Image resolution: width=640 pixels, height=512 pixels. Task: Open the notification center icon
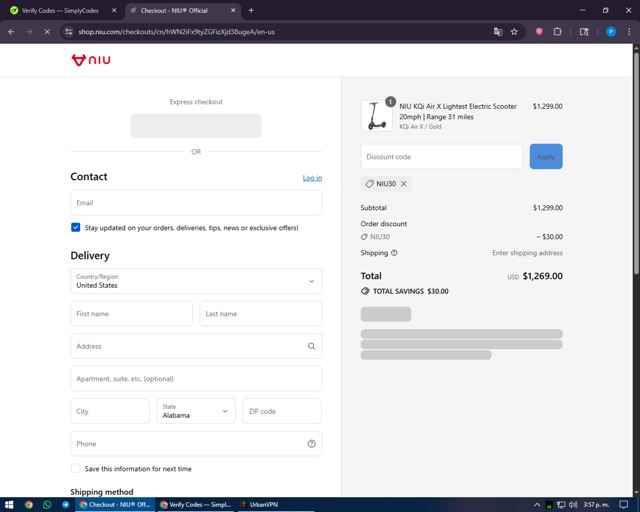624,505
